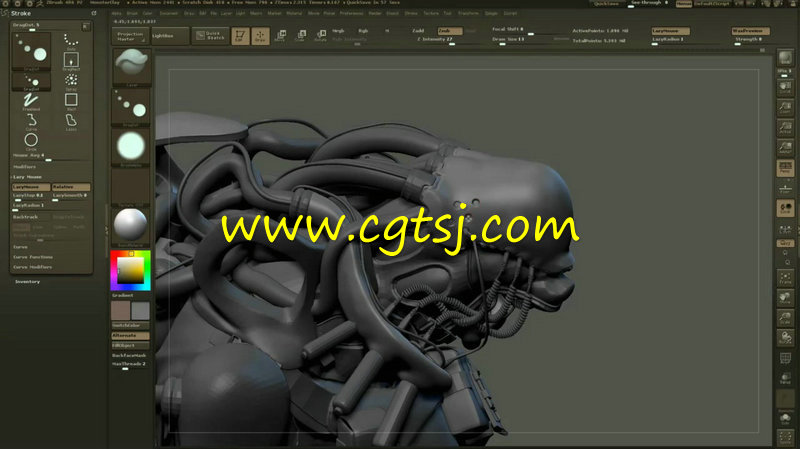
Task: Adjust the MaxThreads slider
Action: pos(130,365)
